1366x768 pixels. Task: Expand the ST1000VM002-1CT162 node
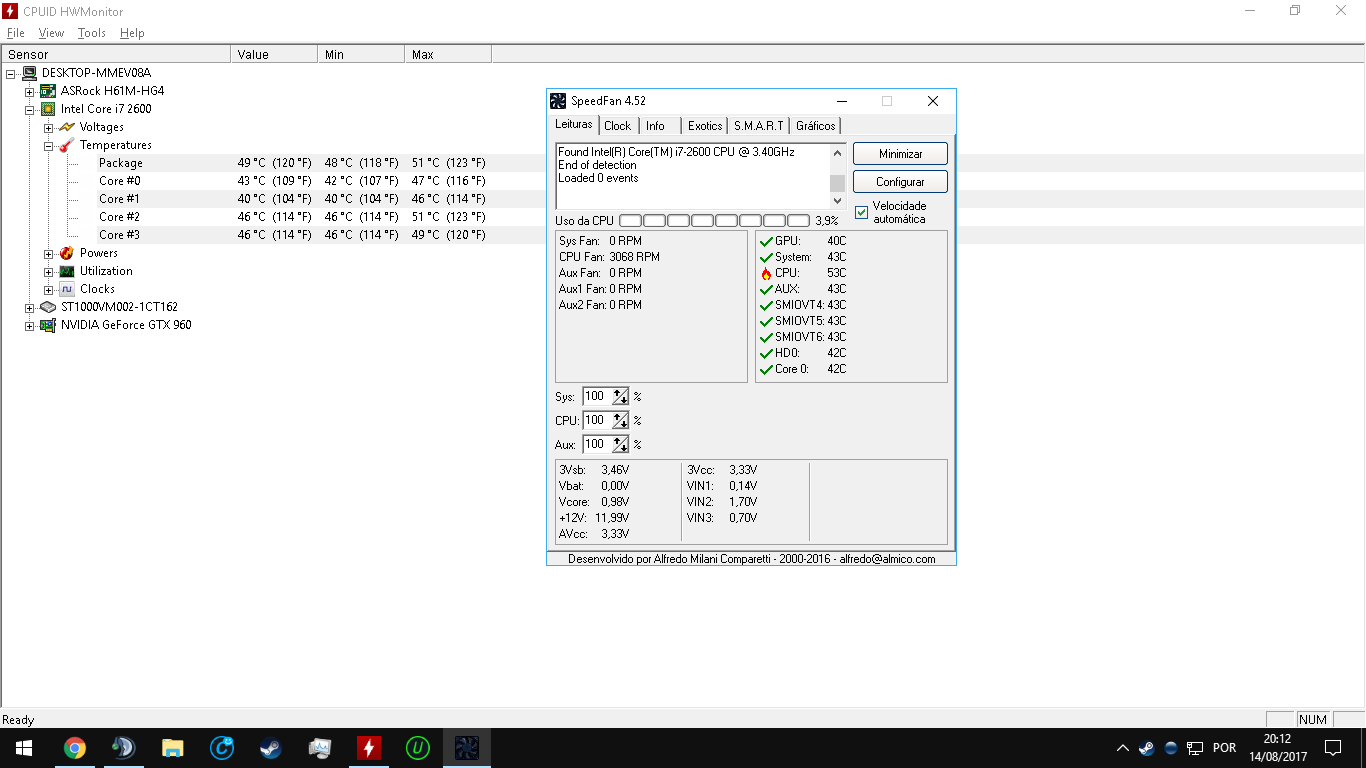point(30,308)
